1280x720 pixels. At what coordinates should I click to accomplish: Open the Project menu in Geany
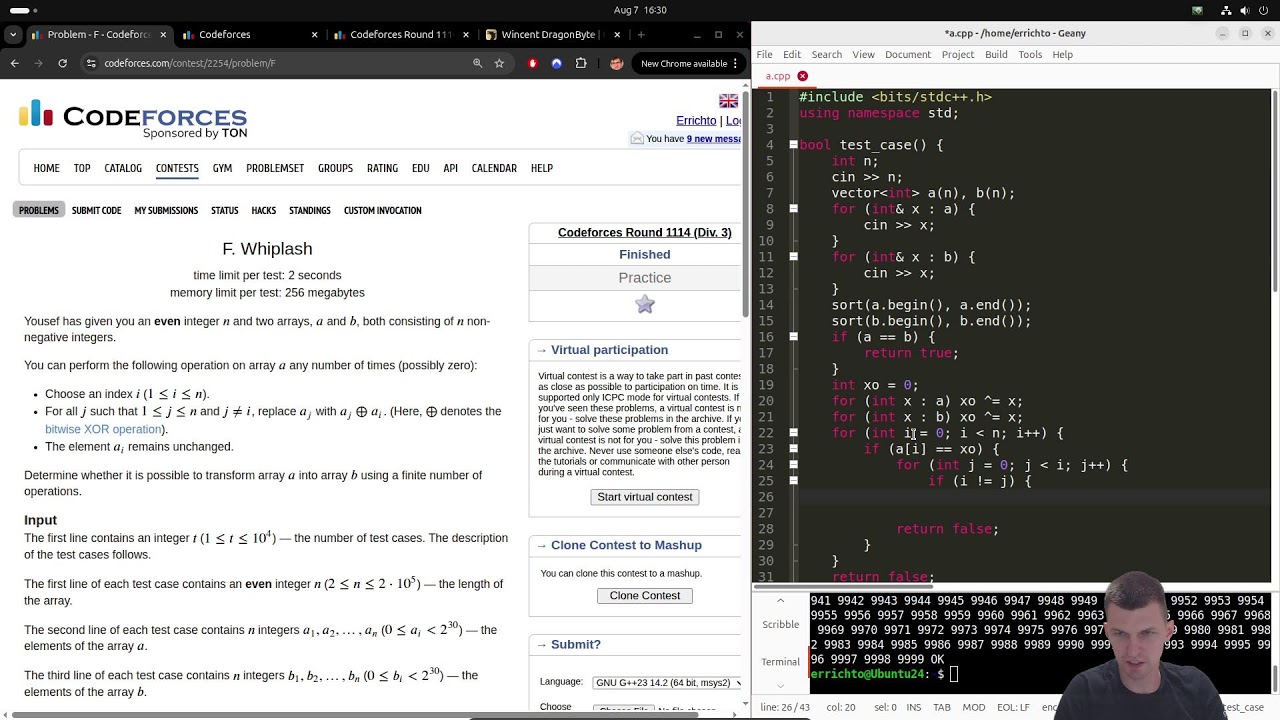click(958, 54)
